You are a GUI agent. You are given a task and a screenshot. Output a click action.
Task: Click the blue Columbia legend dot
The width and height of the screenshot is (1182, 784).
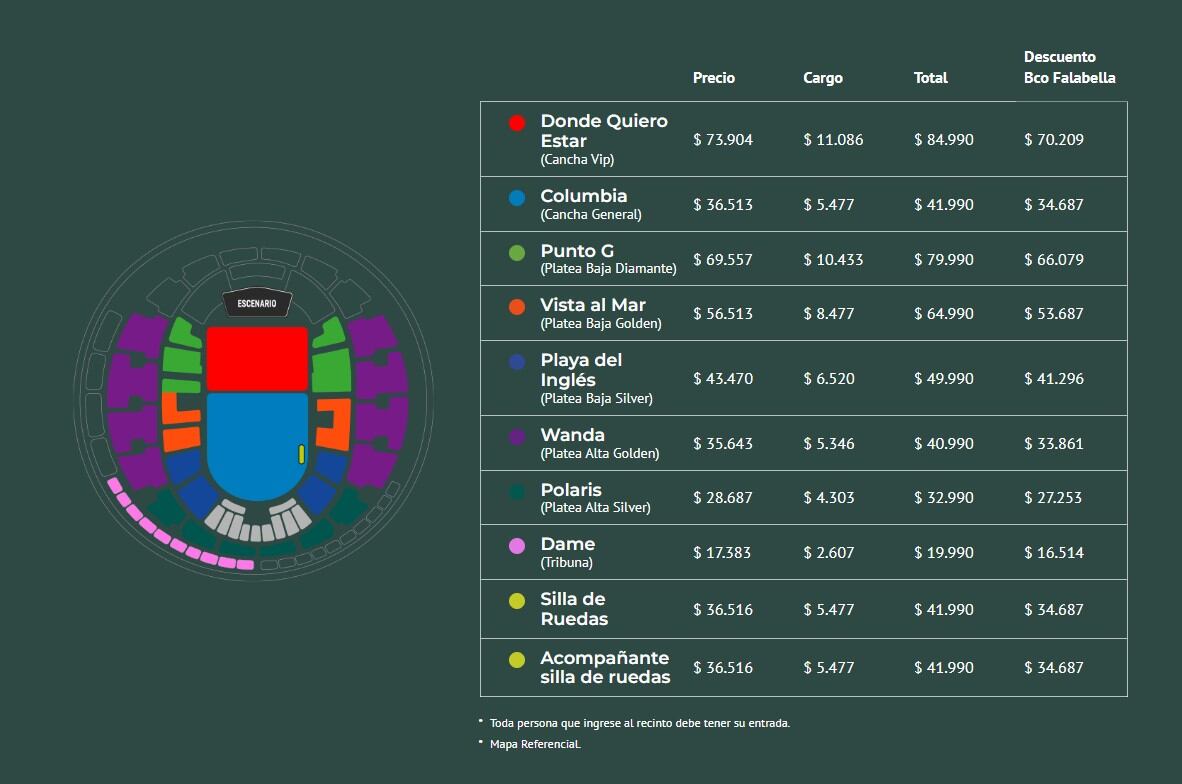tap(517, 198)
